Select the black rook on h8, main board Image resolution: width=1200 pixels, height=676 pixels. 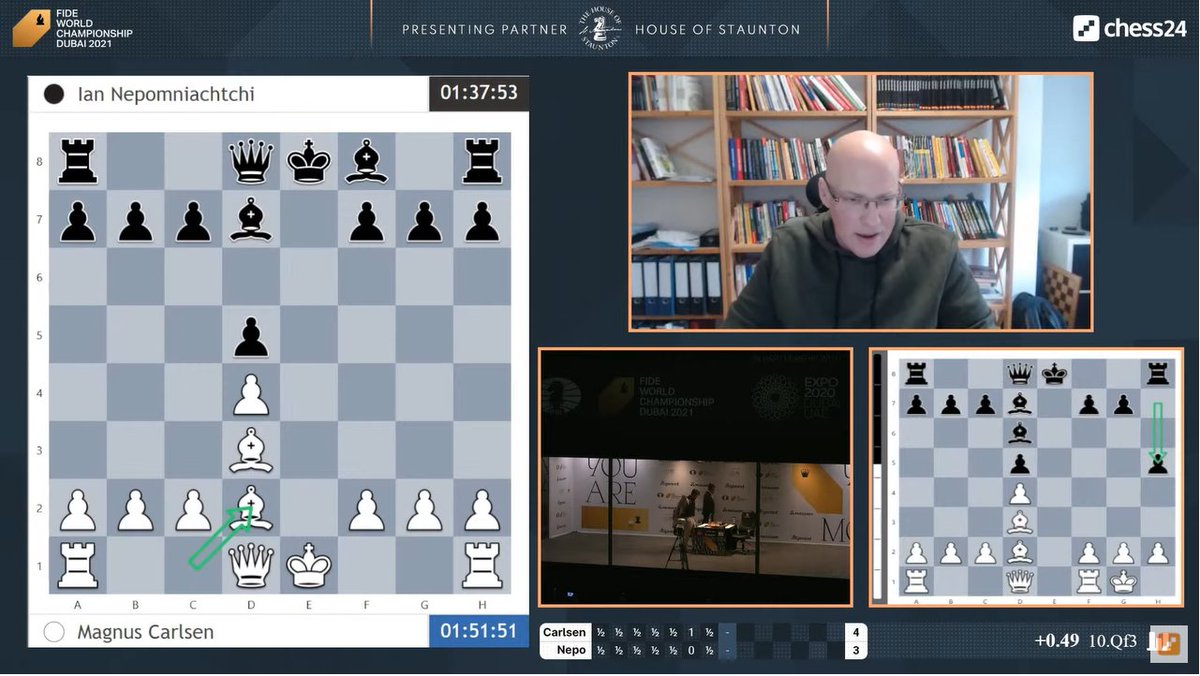tap(482, 161)
